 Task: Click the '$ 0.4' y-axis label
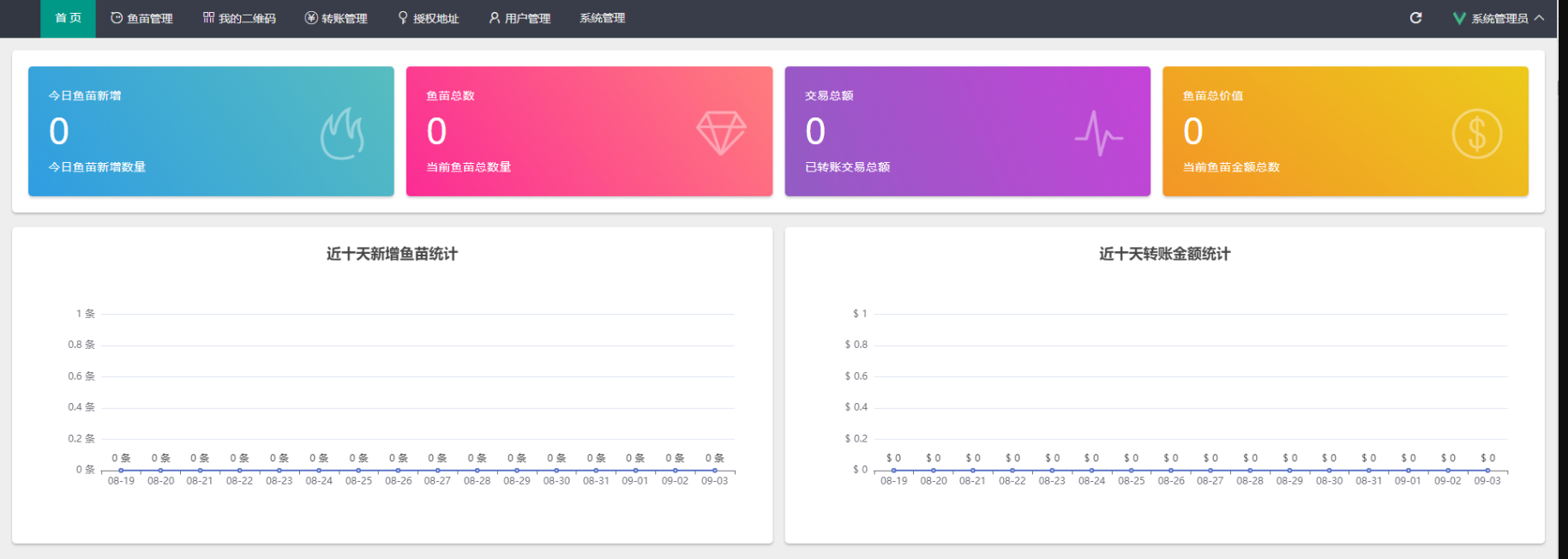856,407
